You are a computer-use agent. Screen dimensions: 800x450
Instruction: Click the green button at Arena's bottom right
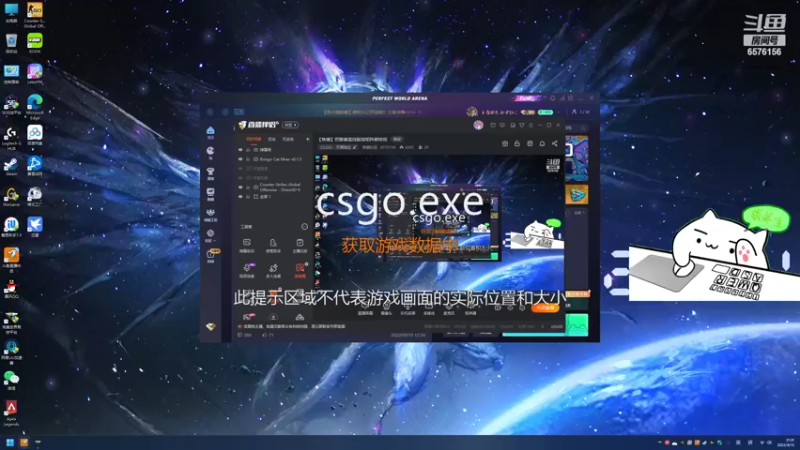pos(577,326)
